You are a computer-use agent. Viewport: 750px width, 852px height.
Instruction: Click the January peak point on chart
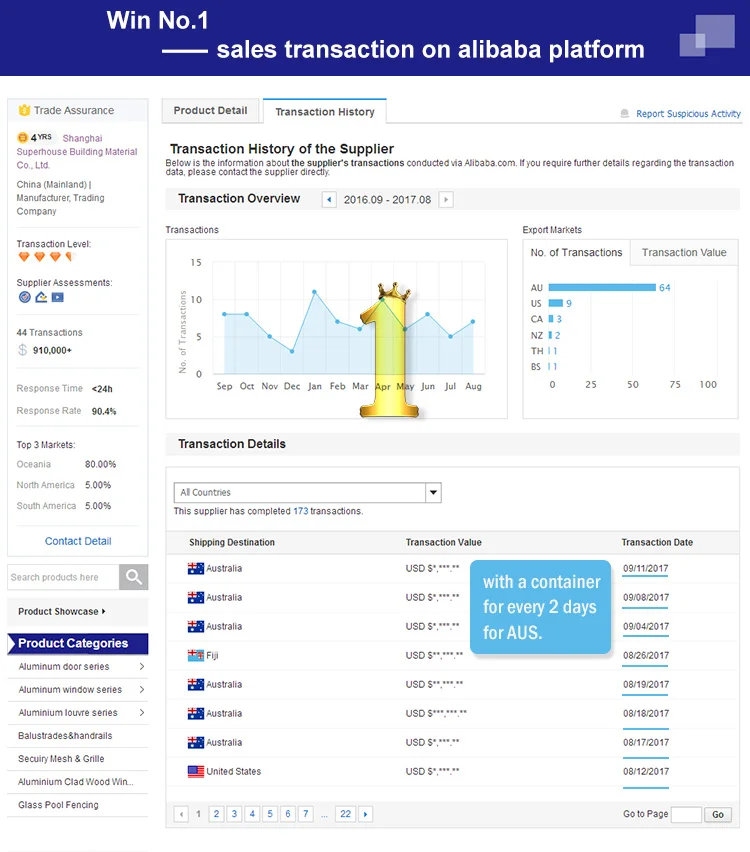click(314, 292)
